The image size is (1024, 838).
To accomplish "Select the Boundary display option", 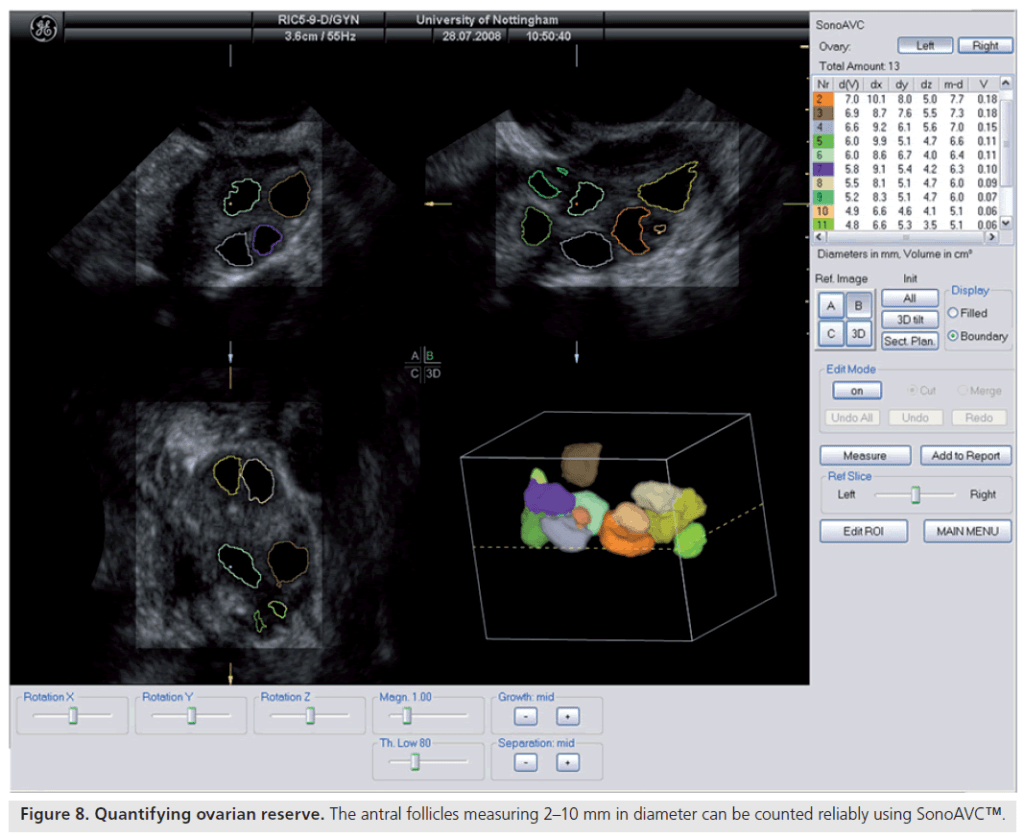I will [x=953, y=336].
